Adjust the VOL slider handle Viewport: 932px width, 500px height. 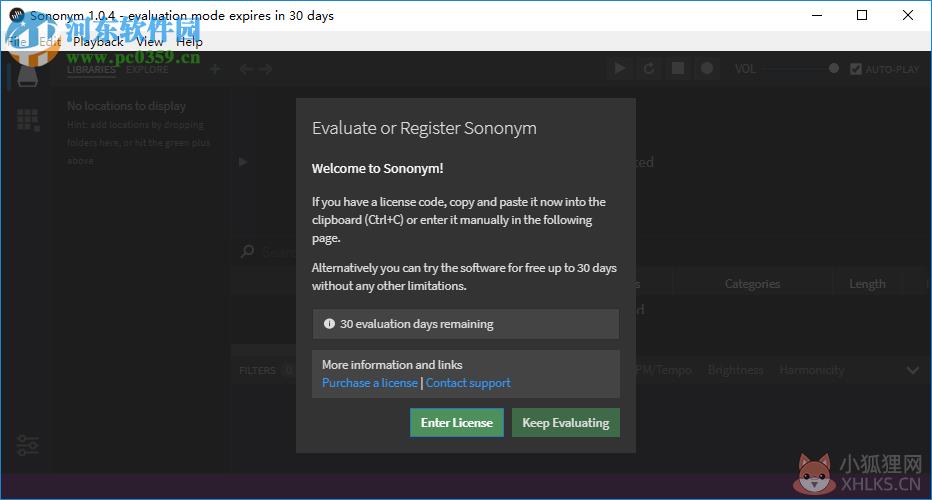(834, 68)
